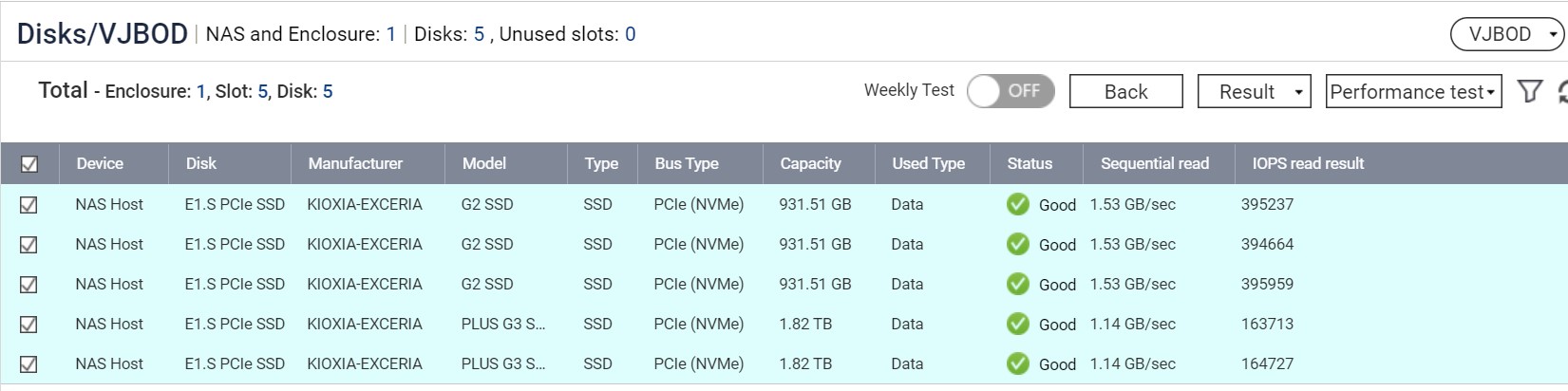Click the Sequential read column header
This screenshot has width=1568, height=391.
click(1154, 163)
